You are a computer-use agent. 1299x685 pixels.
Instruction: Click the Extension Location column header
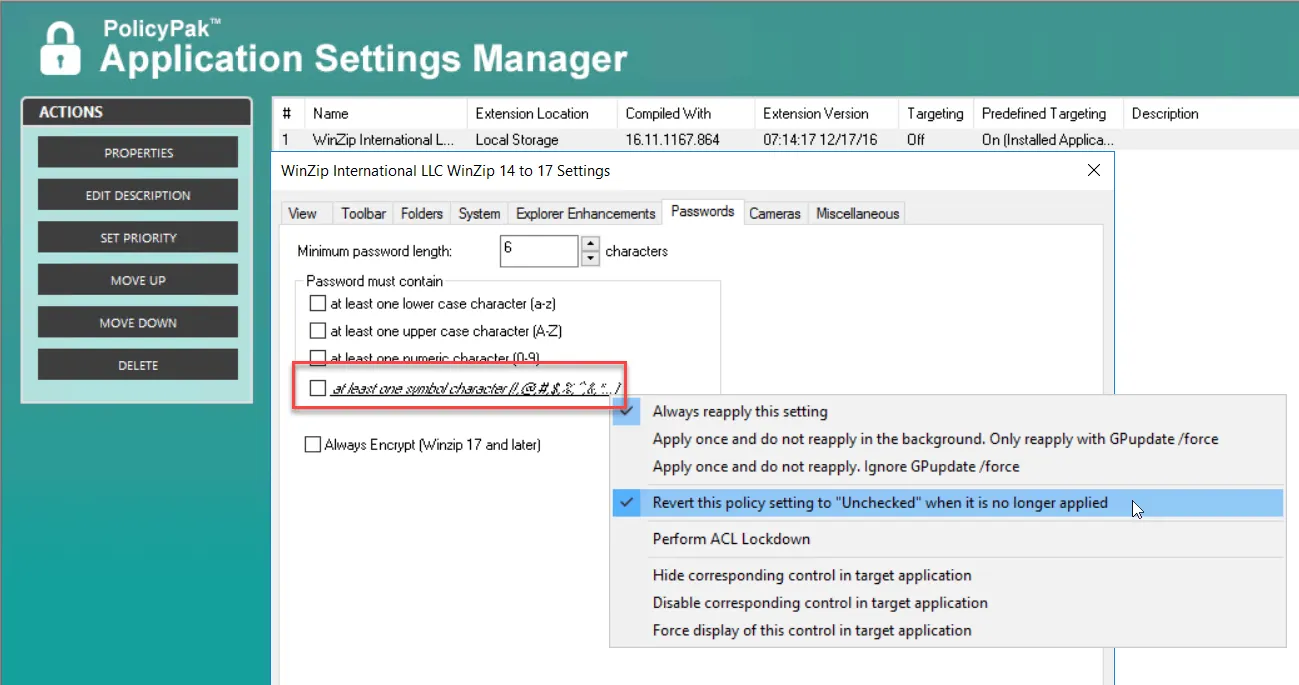click(542, 113)
